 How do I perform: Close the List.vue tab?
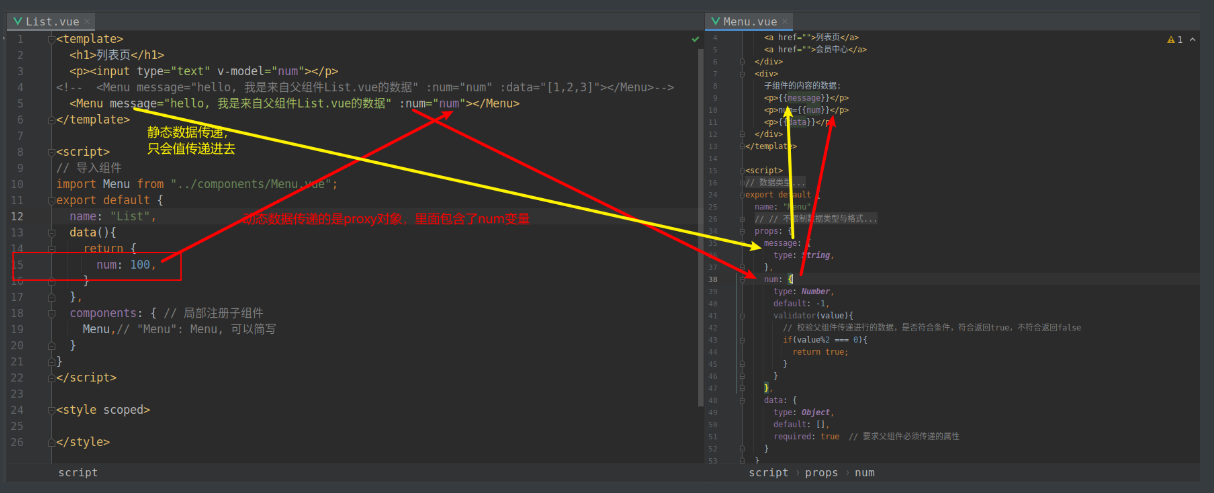point(87,21)
